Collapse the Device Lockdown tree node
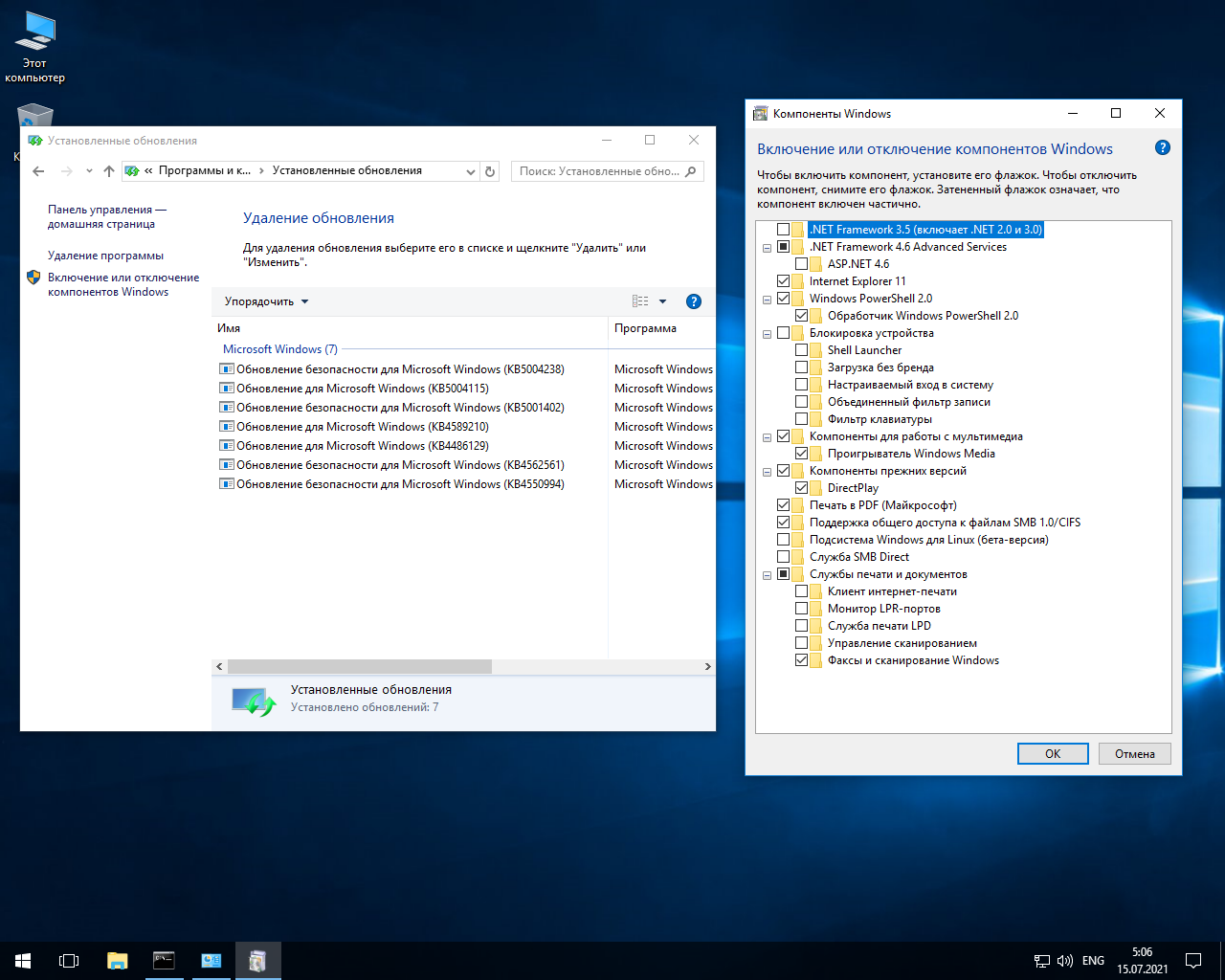 (768, 334)
